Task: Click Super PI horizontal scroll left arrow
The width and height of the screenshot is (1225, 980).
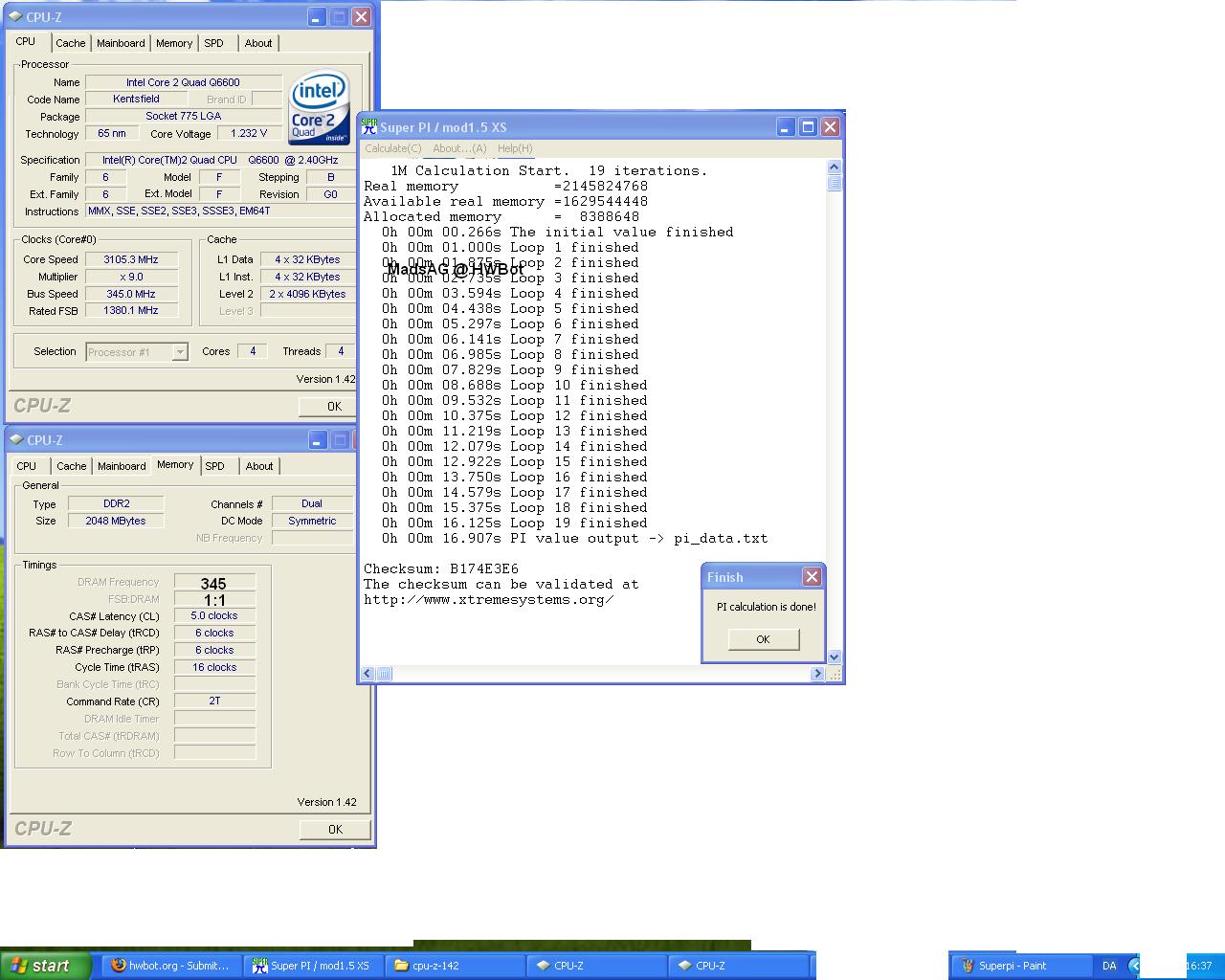Action: [x=367, y=674]
